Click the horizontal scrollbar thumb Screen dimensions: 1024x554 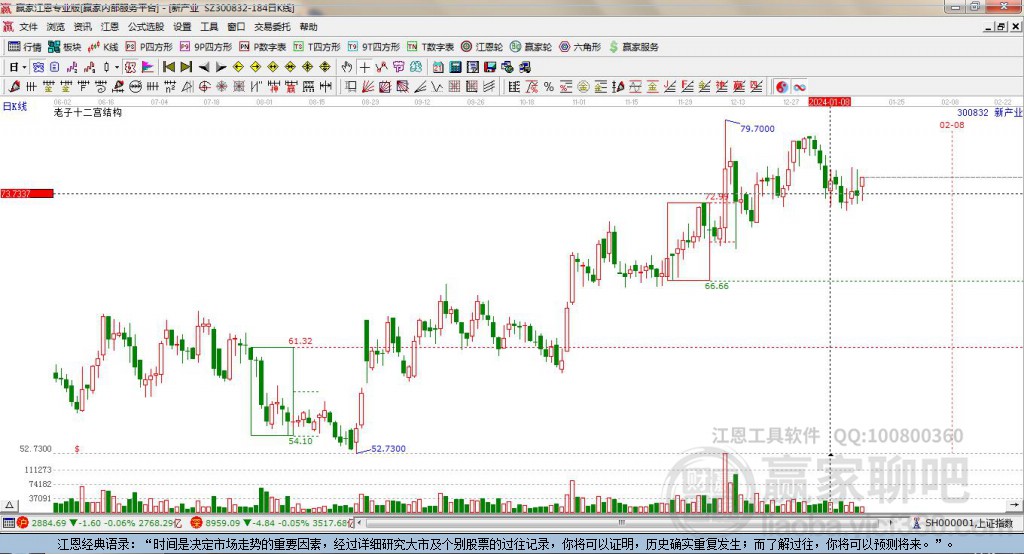click(622, 523)
